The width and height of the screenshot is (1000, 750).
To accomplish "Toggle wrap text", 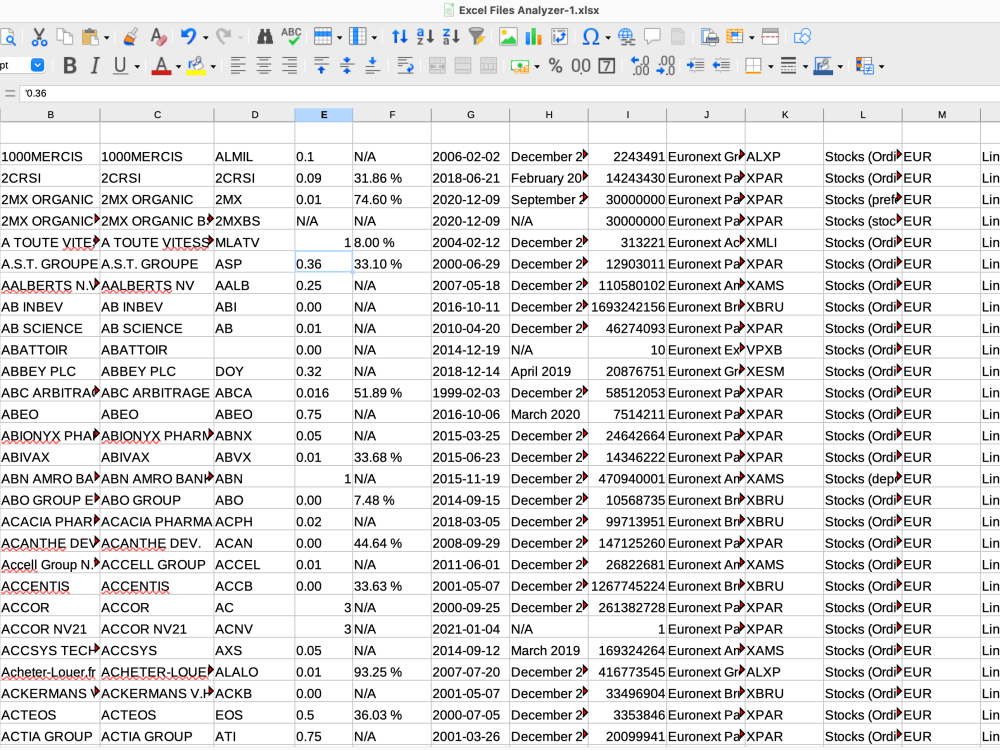I will pyautogui.click(x=405, y=66).
